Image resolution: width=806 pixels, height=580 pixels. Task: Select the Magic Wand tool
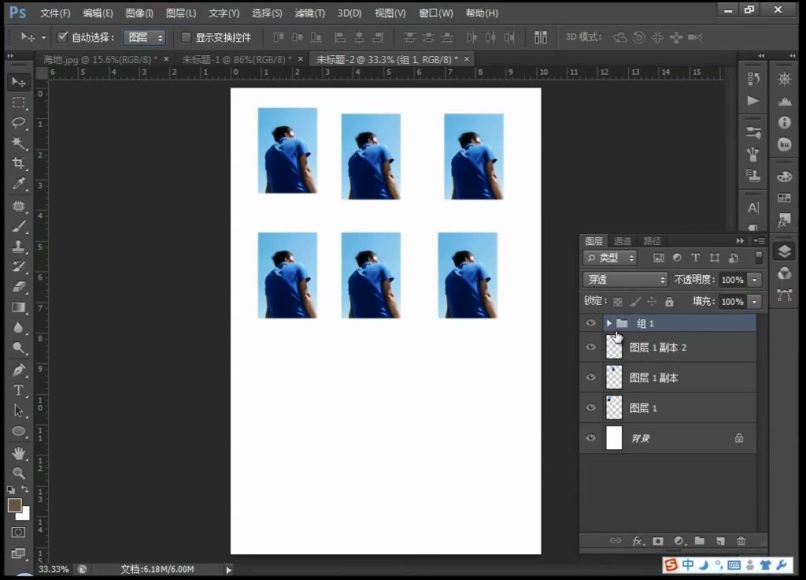point(19,143)
